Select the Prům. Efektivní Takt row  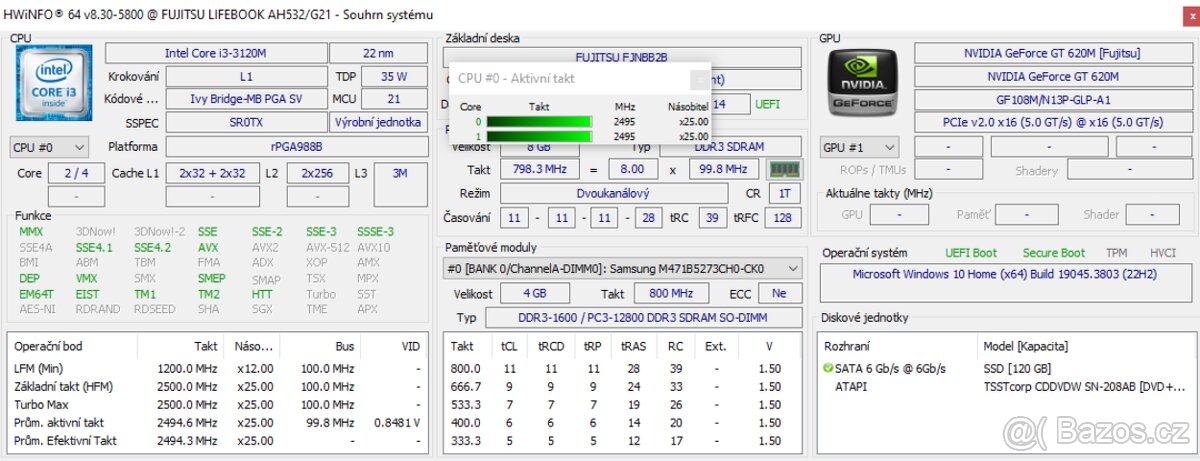click(218, 440)
